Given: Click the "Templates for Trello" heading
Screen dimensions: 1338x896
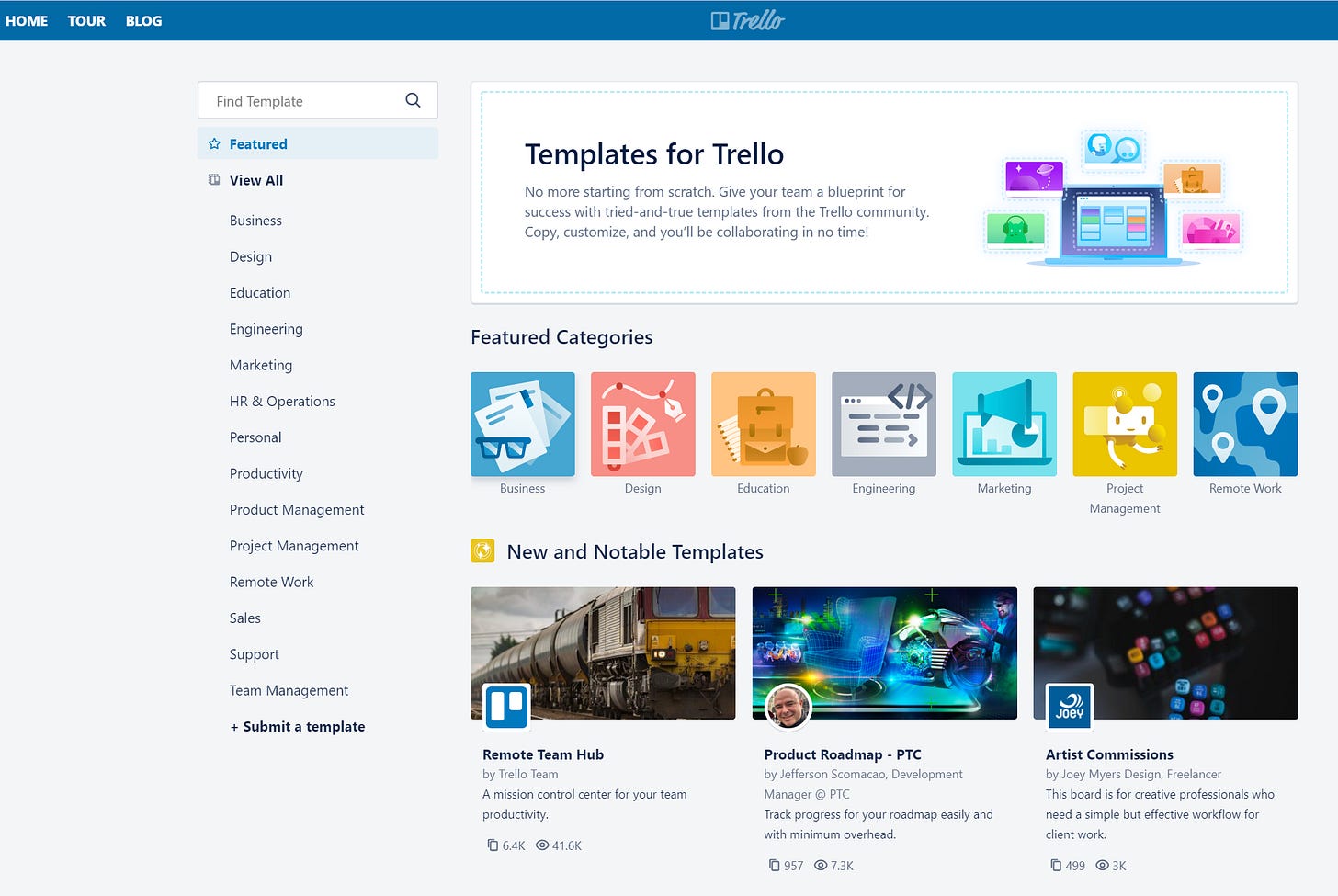Looking at the screenshot, I should pos(654,154).
